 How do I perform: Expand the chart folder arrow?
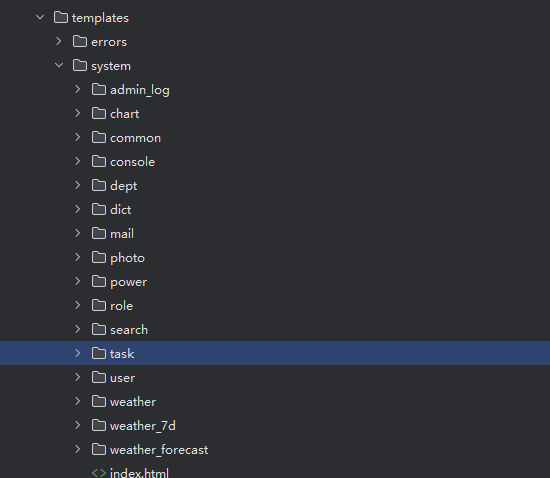(x=78, y=113)
